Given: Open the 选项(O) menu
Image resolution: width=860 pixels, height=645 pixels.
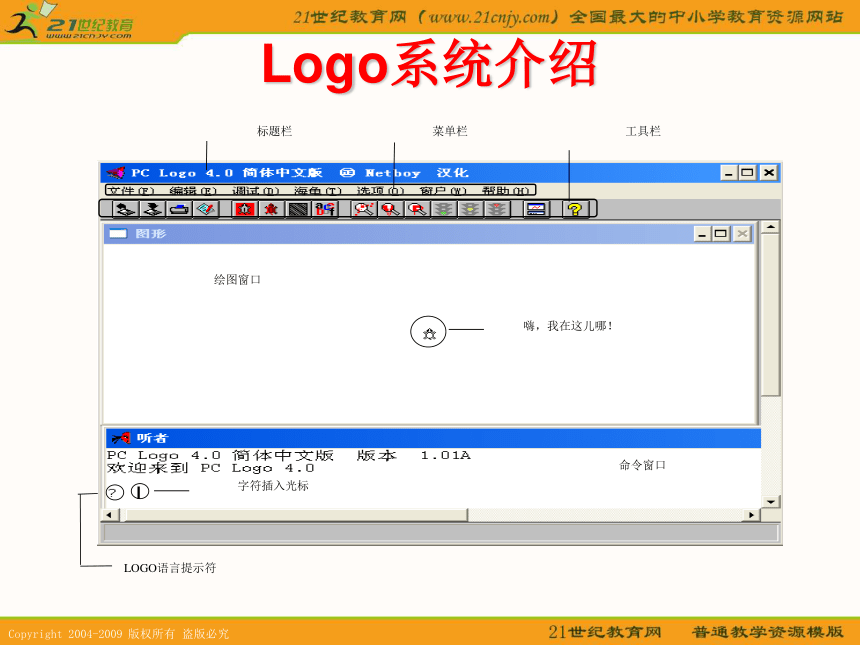Looking at the screenshot, I should click(x=381, y=191).
